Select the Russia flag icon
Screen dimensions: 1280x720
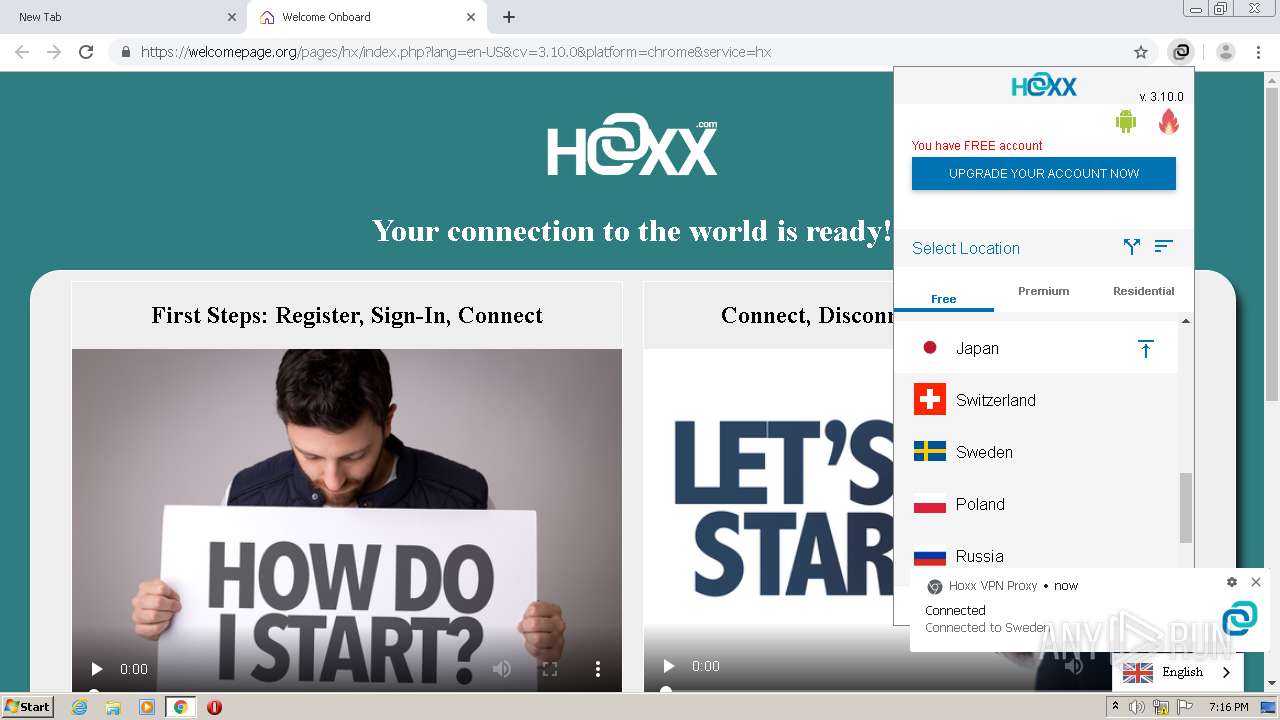point(930,556)
